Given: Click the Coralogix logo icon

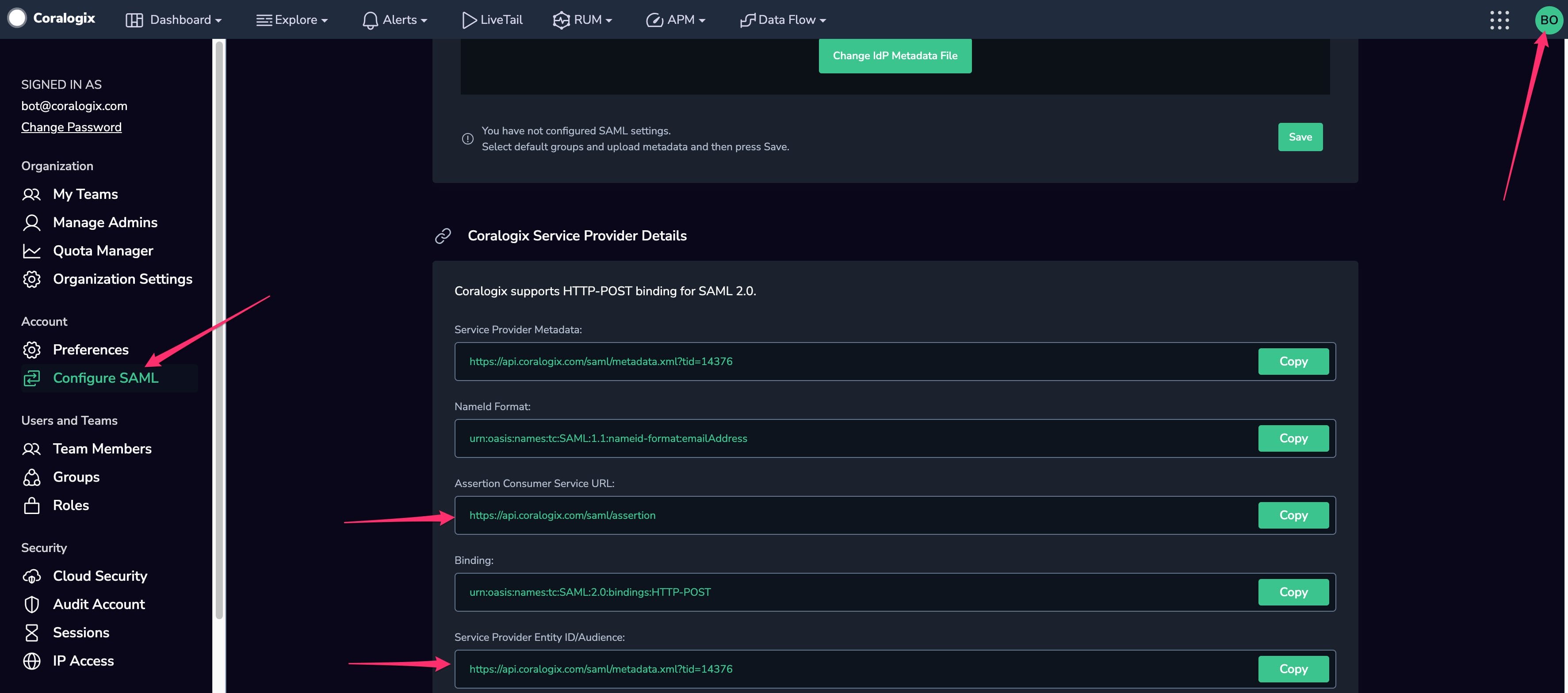Looking at the screenshot, I should pos(17,18).
